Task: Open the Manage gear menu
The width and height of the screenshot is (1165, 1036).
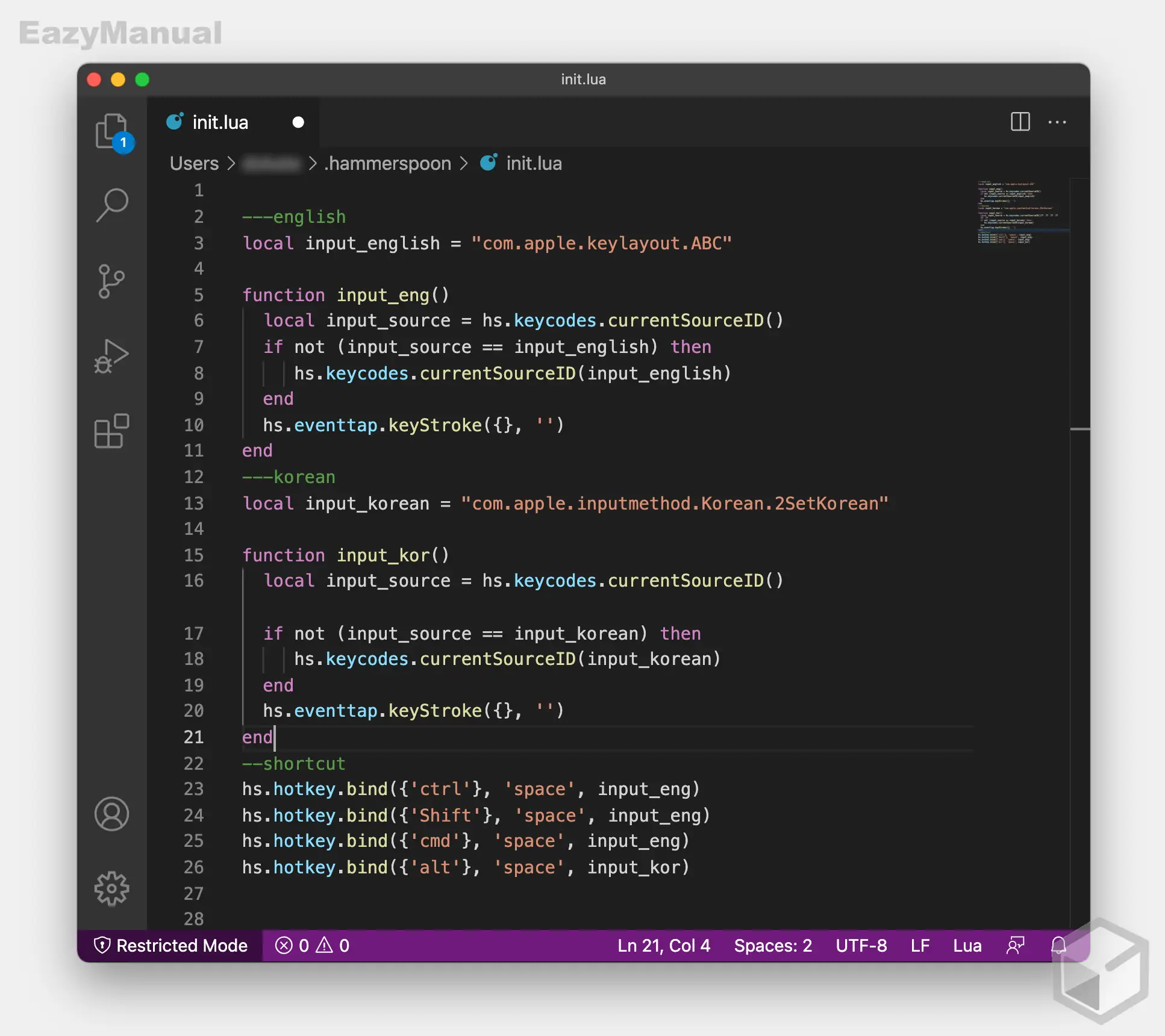Action: [111, 888]
